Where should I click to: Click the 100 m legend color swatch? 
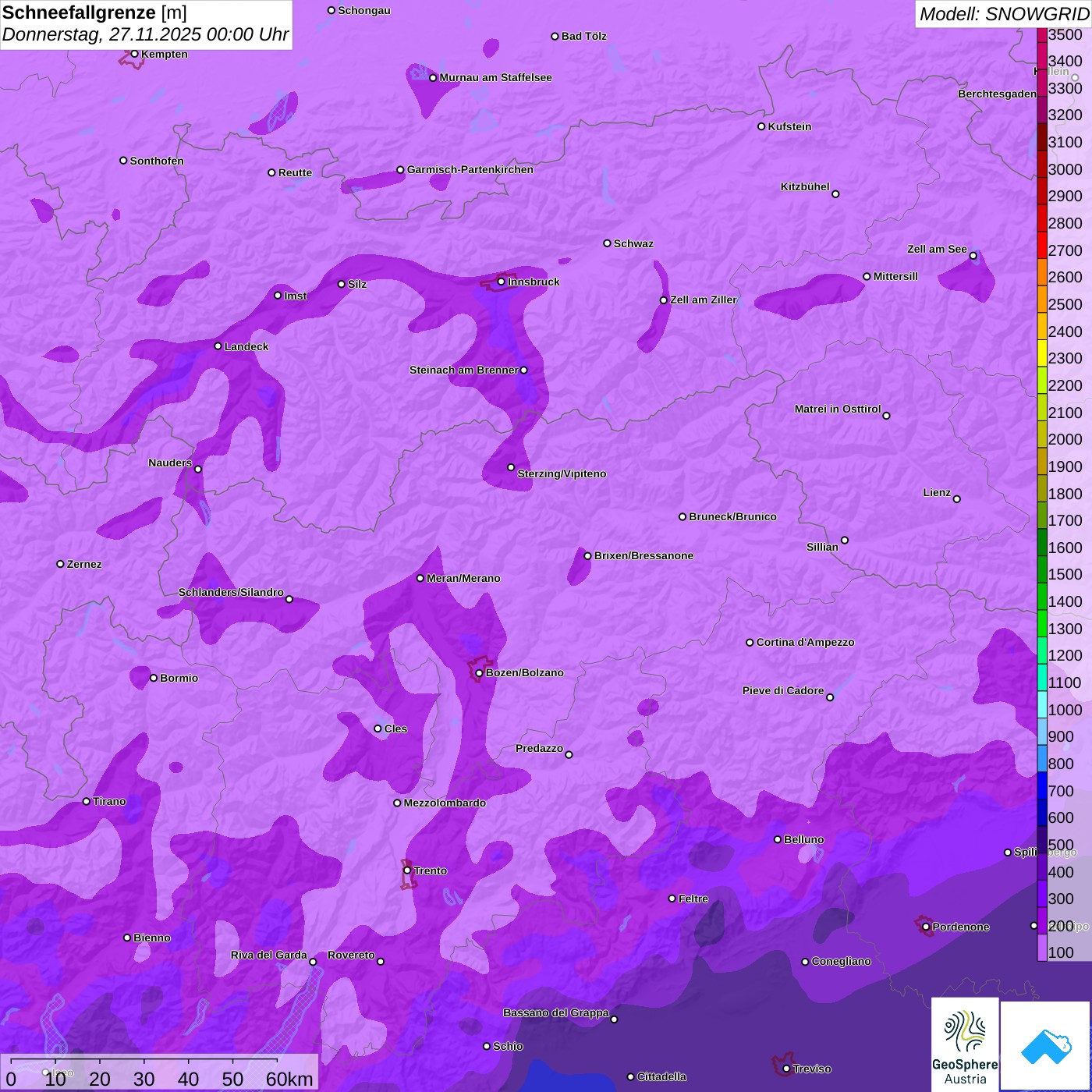[1041, 948]
